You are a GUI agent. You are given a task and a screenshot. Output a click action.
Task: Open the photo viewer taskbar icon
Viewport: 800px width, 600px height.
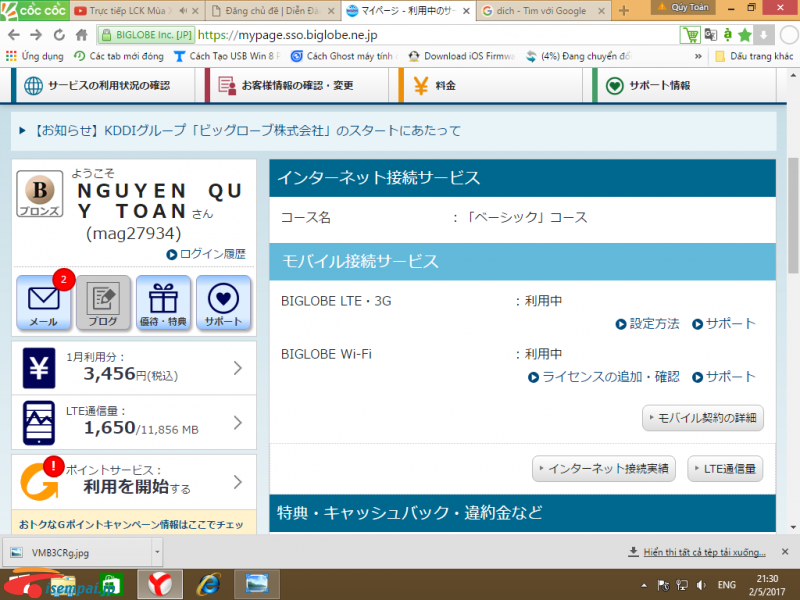click(257, 585)
